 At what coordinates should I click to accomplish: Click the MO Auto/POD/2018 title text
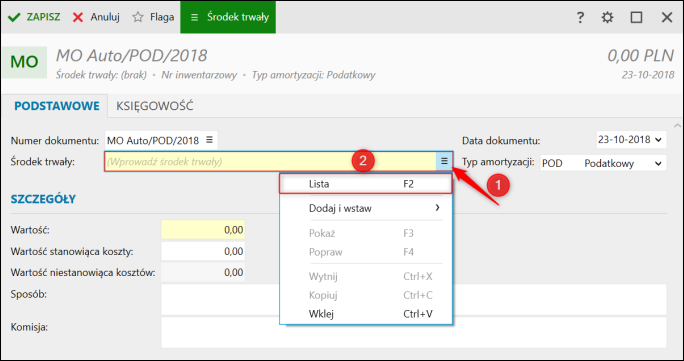coord(132,56)
